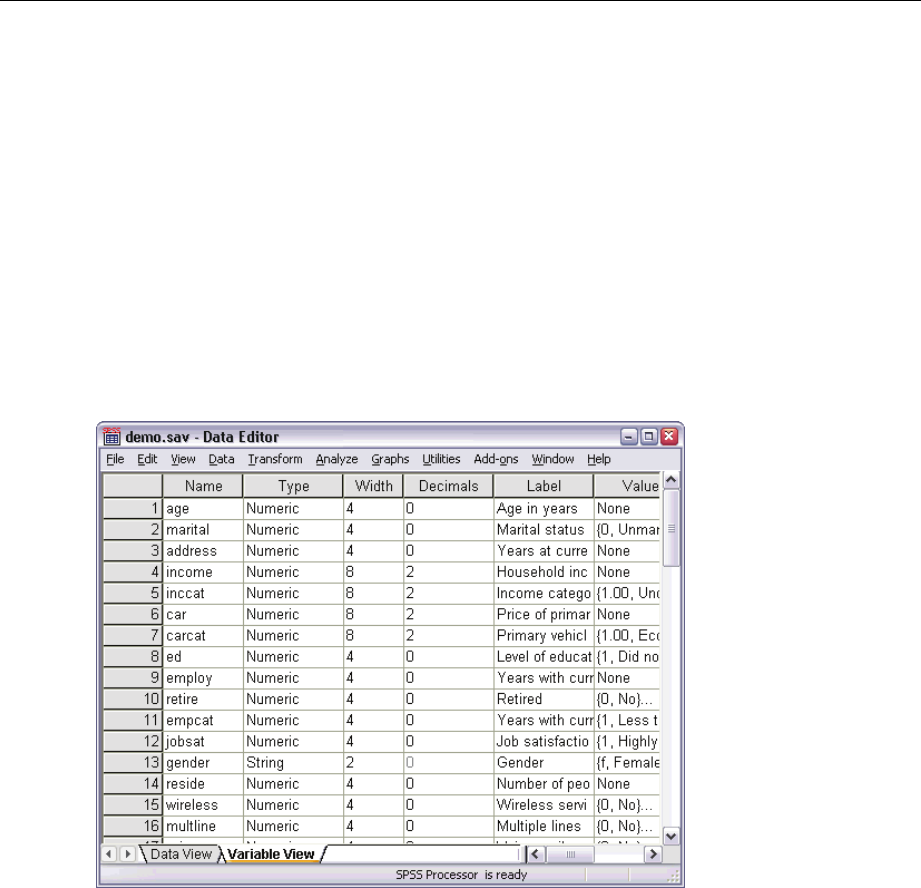Click the horizontal scrollbar thumb

pyautogui.click(x=570, y=854)
